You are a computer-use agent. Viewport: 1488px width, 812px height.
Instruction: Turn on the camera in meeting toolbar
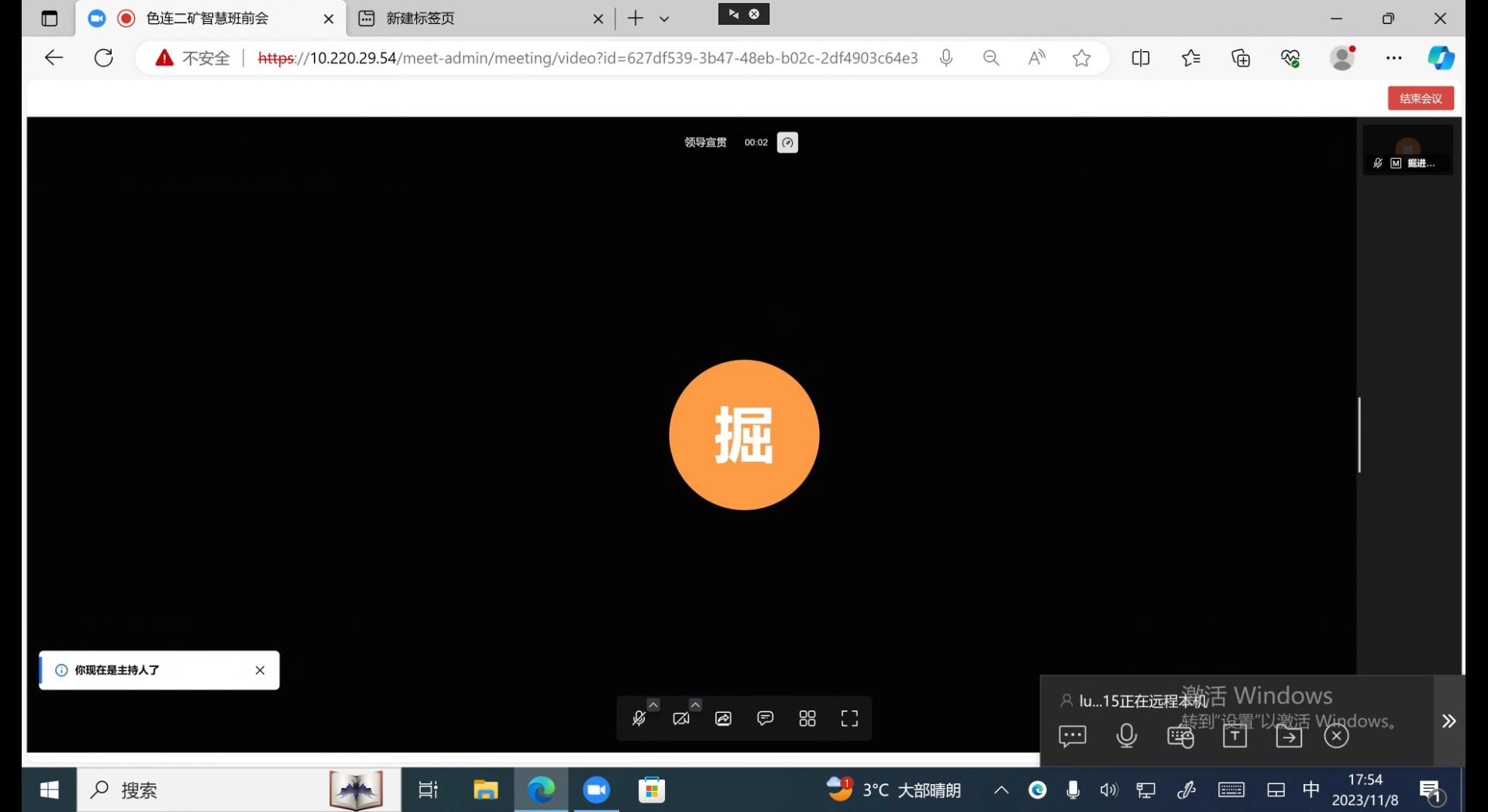[x=681, y=719]
